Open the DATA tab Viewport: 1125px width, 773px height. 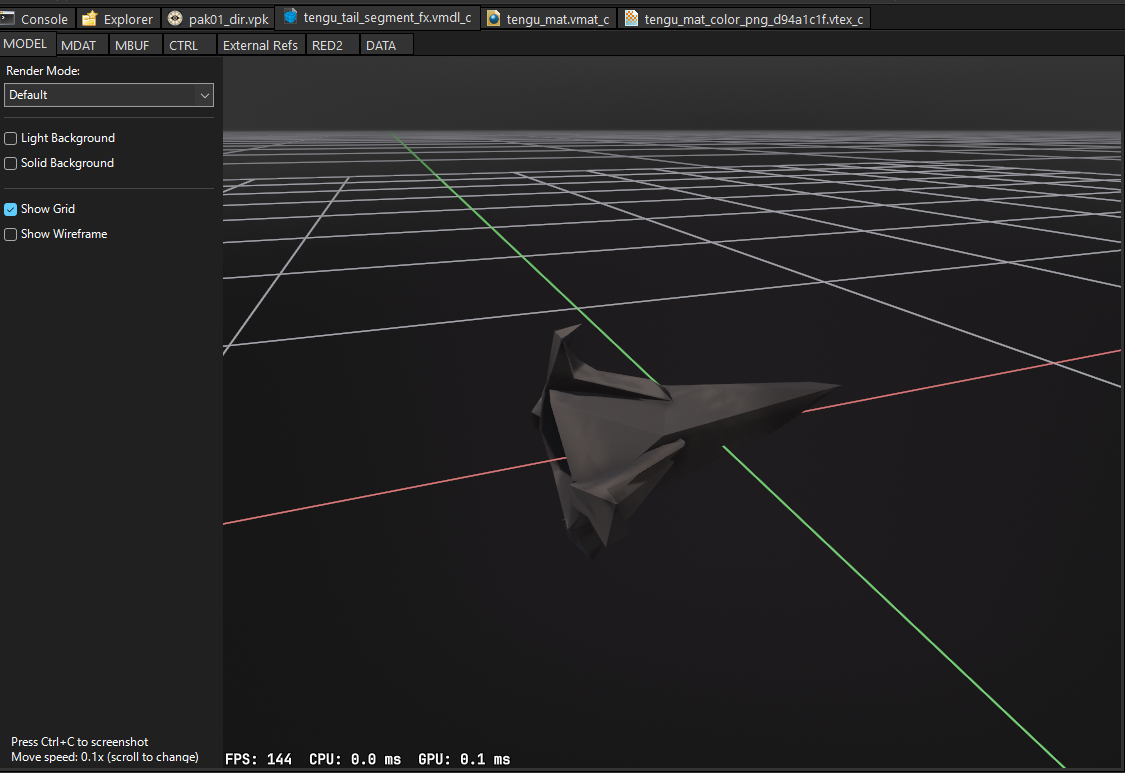pos(381,45)
